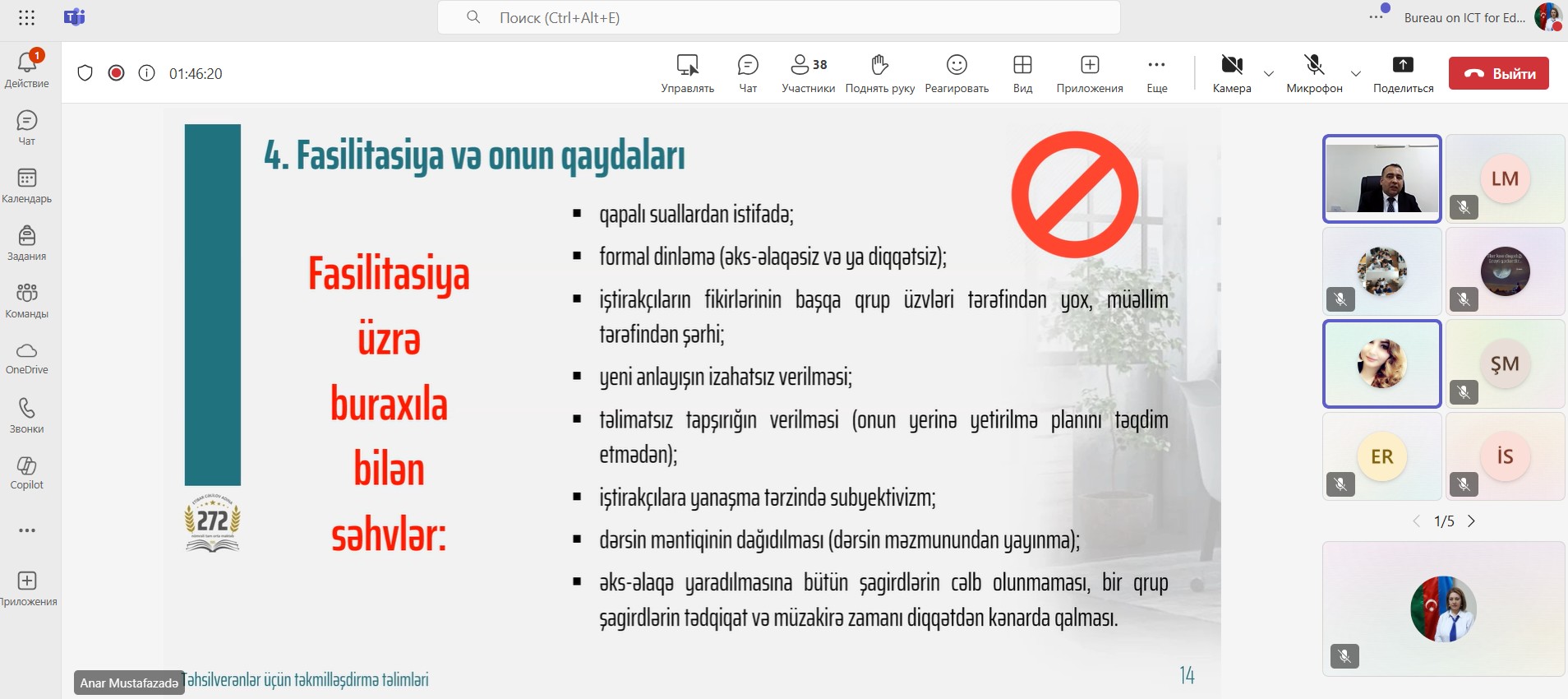Screen dimensions: 1568x699
Task: Go to previous participants page
Action: (x=1416, y=521)
